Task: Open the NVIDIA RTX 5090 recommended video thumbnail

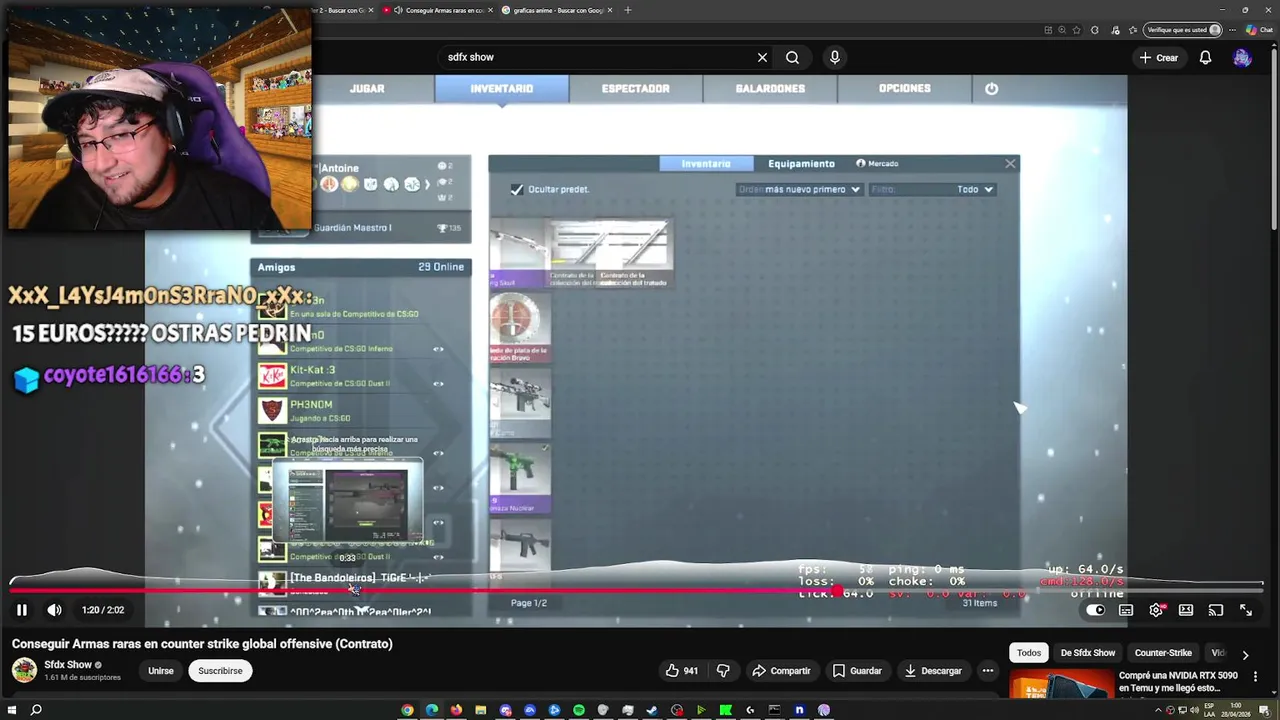Action: point(1061,684)
